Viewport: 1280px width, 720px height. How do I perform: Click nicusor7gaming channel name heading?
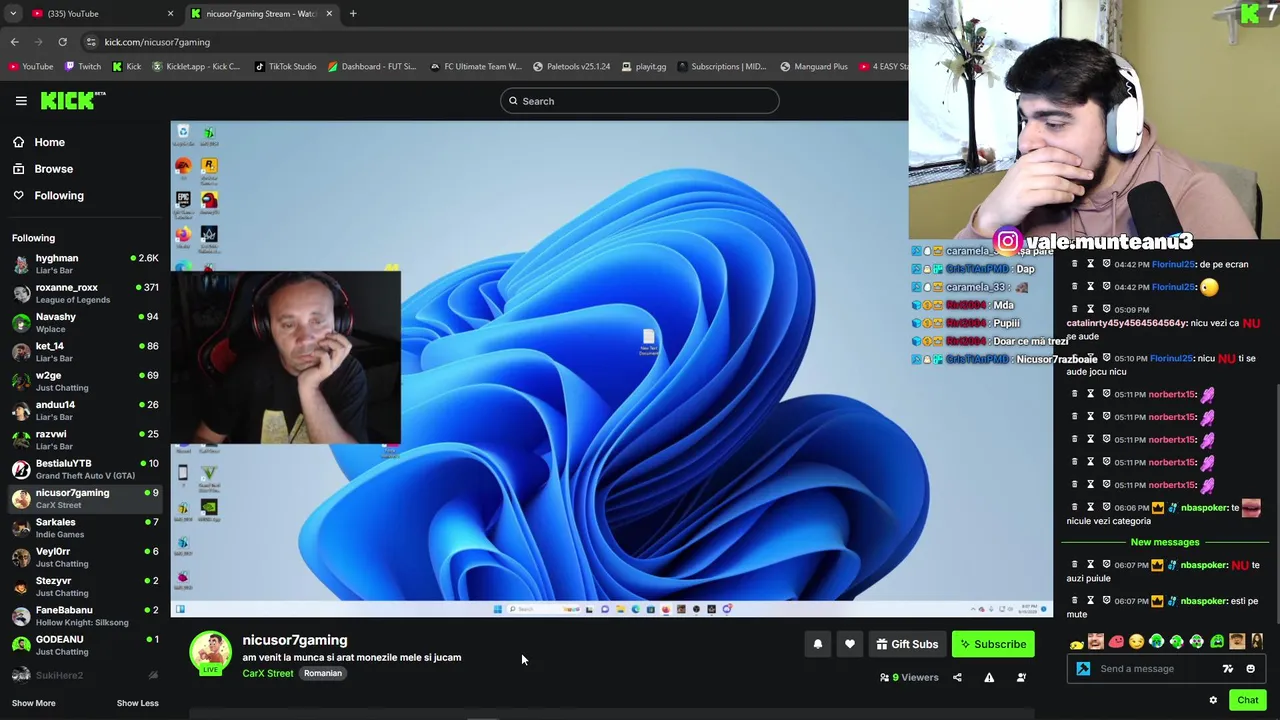[295, 640]
